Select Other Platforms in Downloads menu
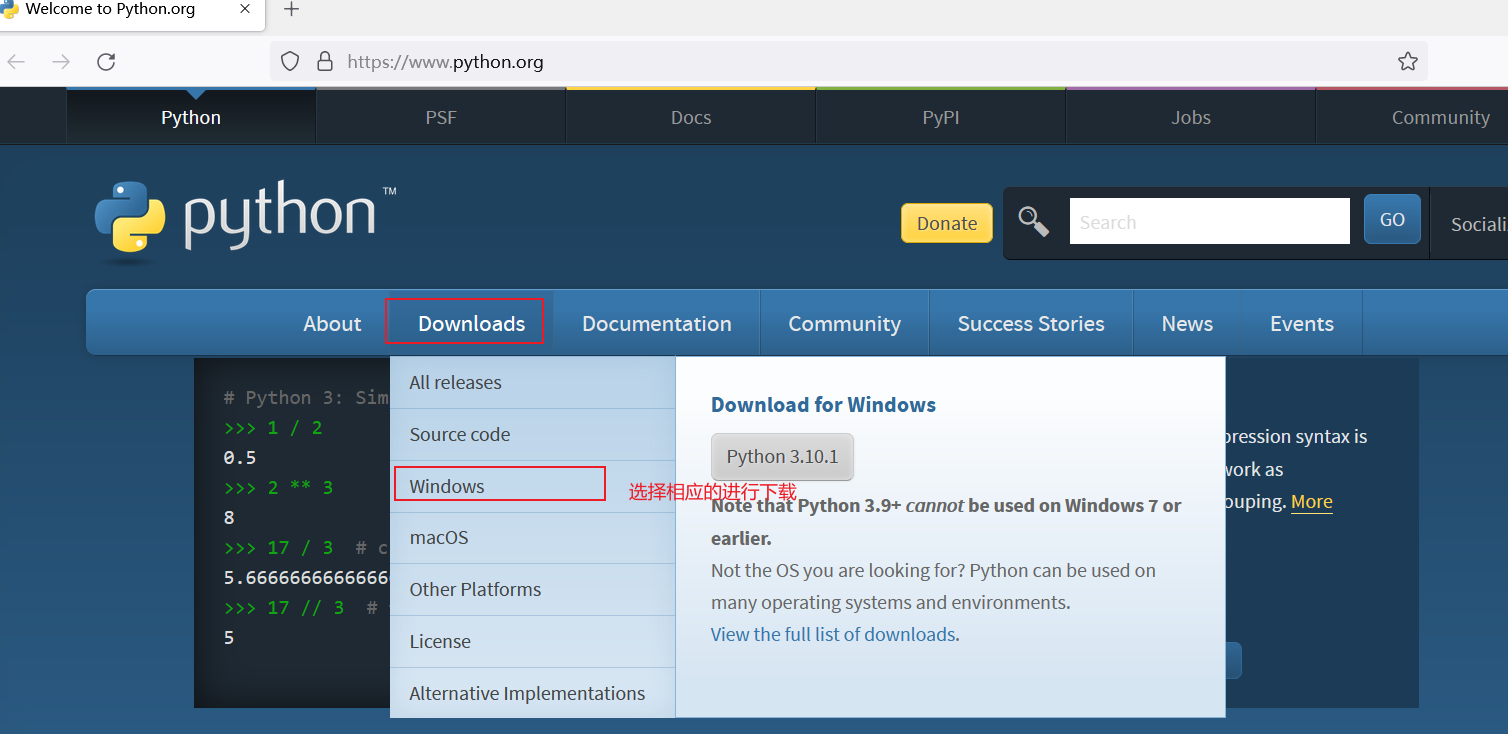This screenshot has height=734, width=1508. click(x=533, y=589)
